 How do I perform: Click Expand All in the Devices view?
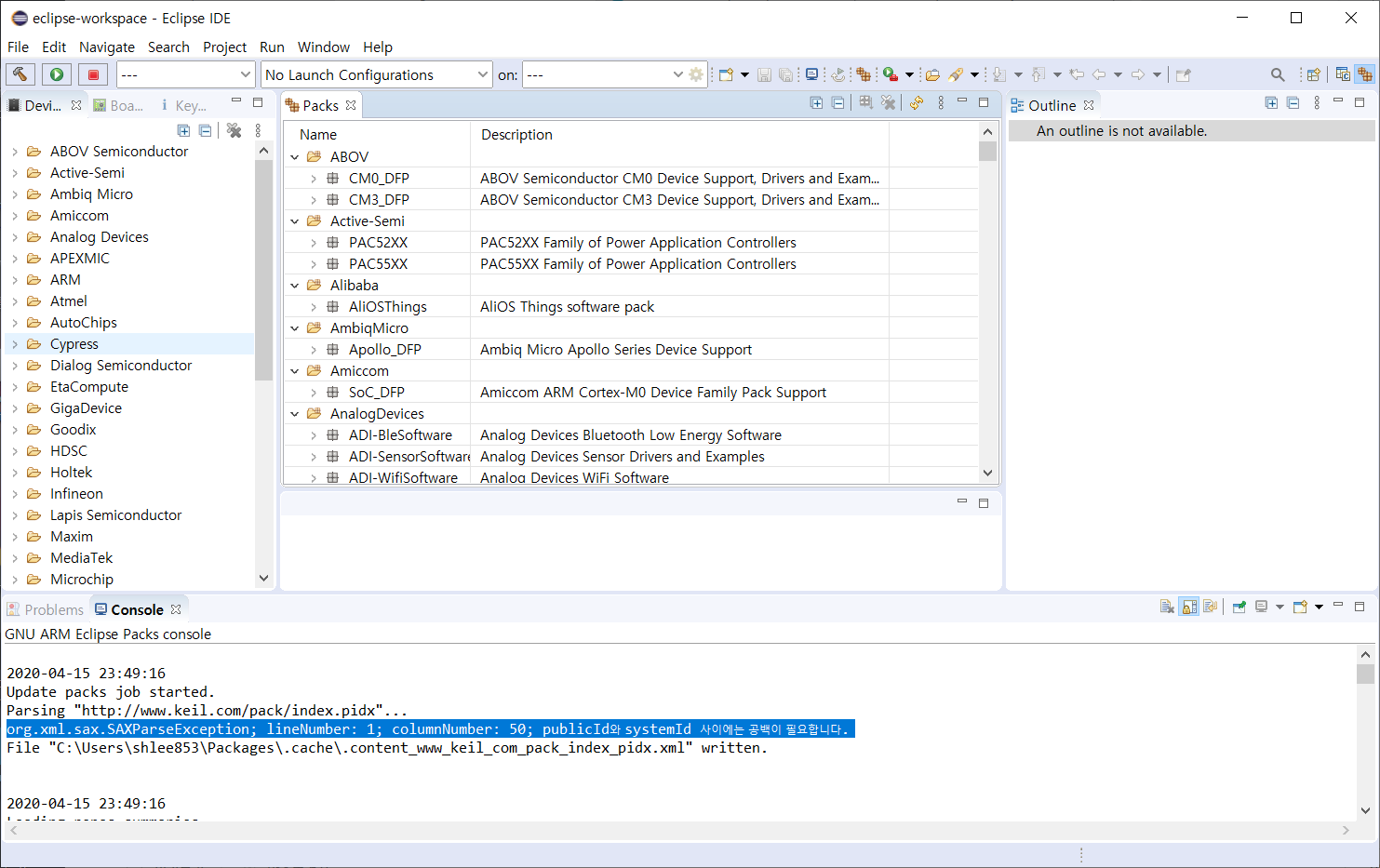click(x=183, y=130)
